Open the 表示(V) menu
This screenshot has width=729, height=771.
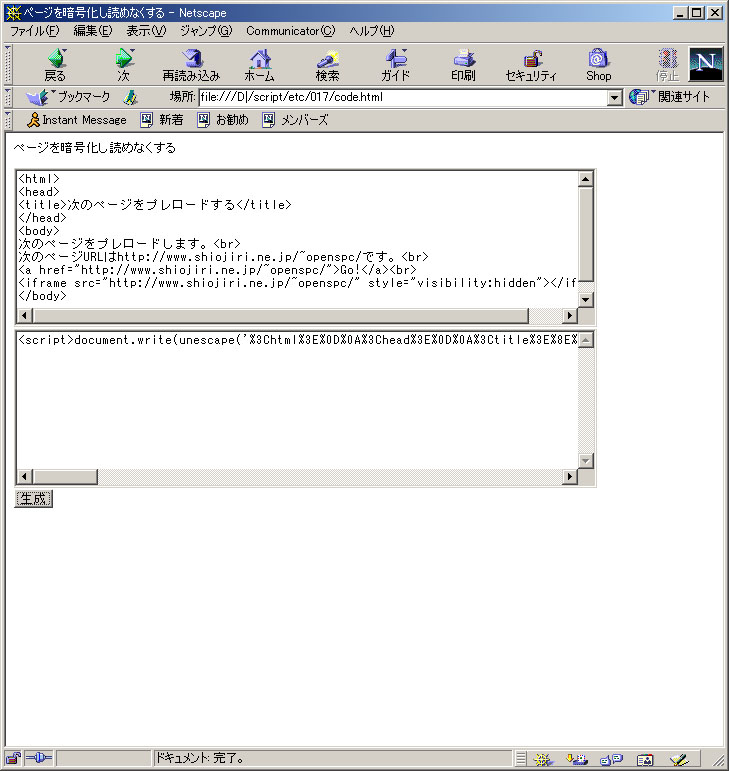(x=146, y=31)
